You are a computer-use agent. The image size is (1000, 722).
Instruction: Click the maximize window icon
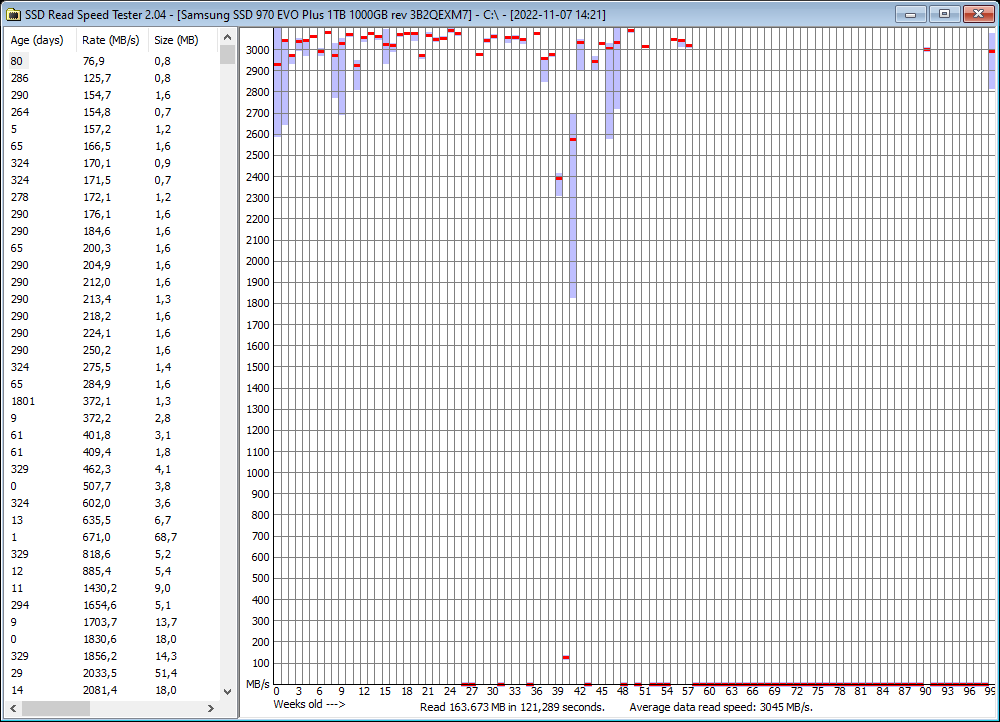coord(942,14)
